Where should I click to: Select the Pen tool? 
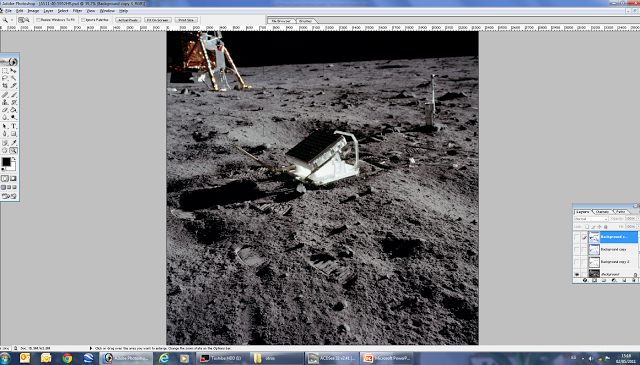5,134
